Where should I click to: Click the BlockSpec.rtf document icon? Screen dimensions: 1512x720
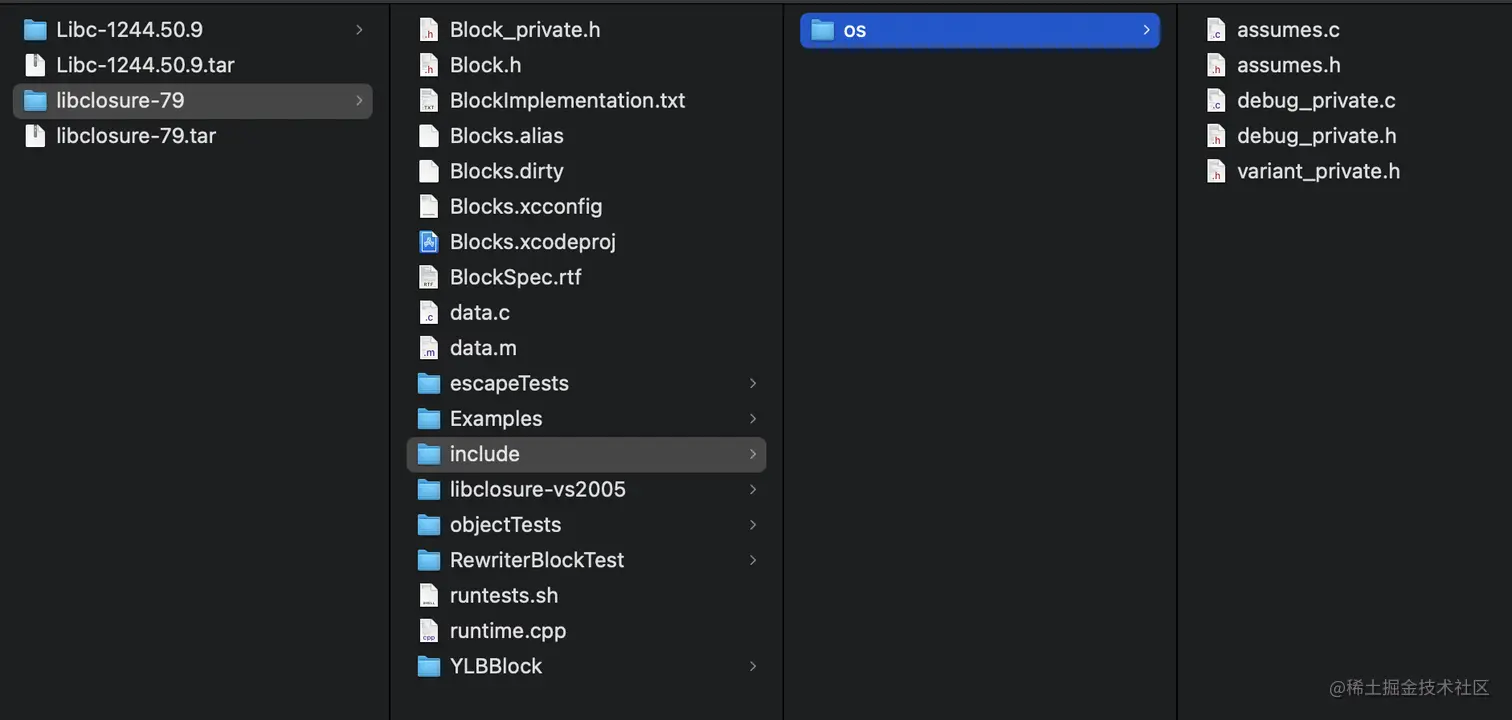[428, 277]
